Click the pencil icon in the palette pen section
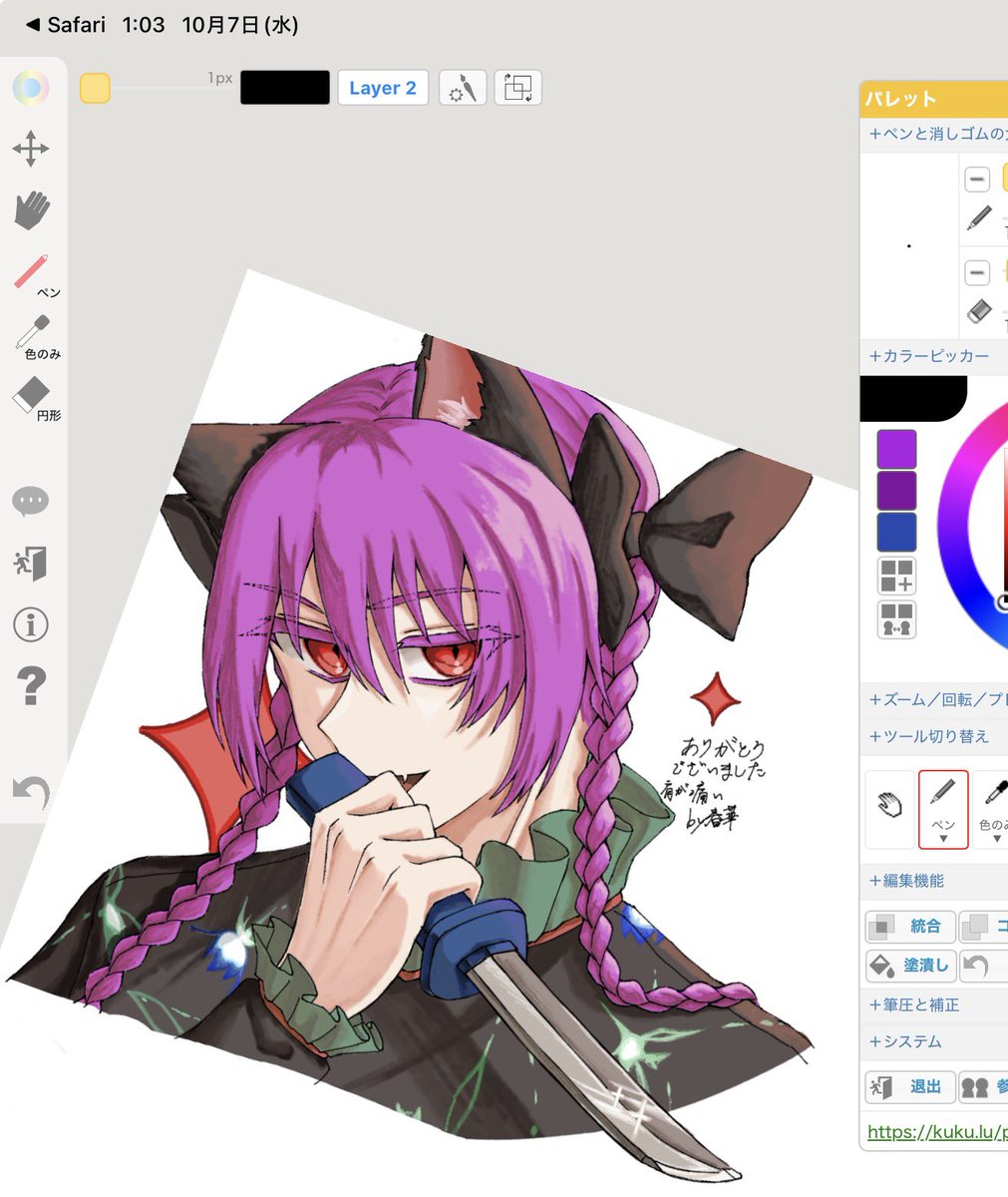Viewport: 1008px width, 1197px height. [979, 217]
